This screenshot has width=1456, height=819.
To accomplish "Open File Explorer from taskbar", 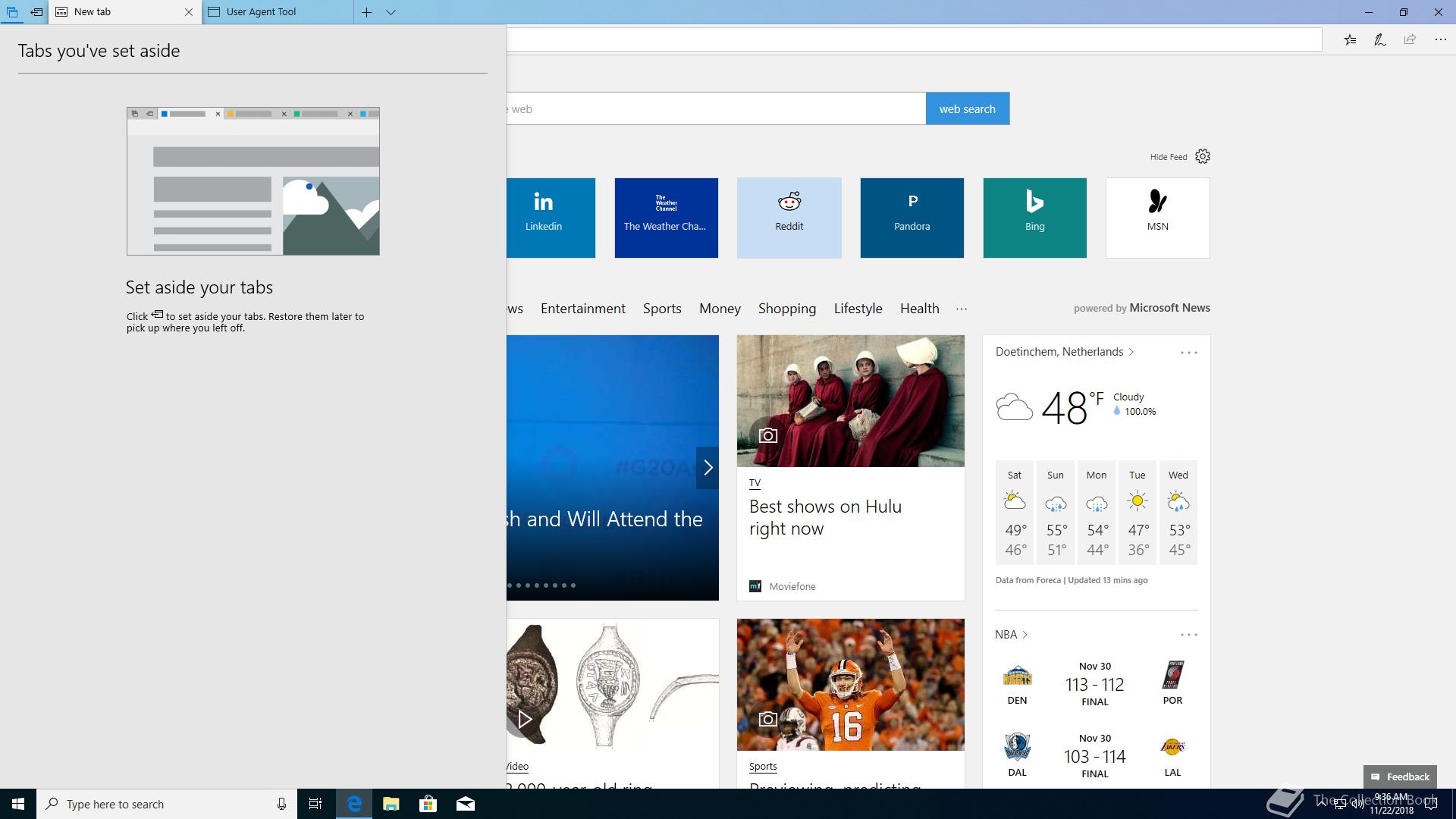I will tap(391, 804).
